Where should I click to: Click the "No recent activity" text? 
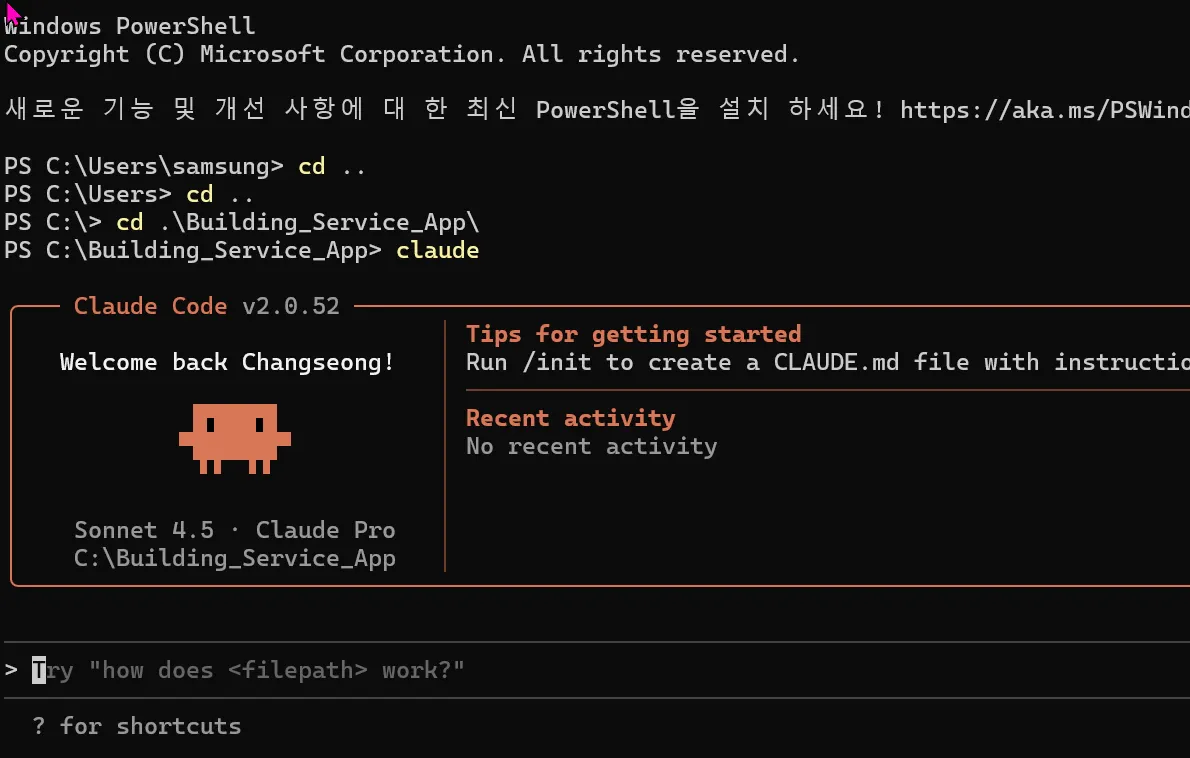click(x=591, y=446)
